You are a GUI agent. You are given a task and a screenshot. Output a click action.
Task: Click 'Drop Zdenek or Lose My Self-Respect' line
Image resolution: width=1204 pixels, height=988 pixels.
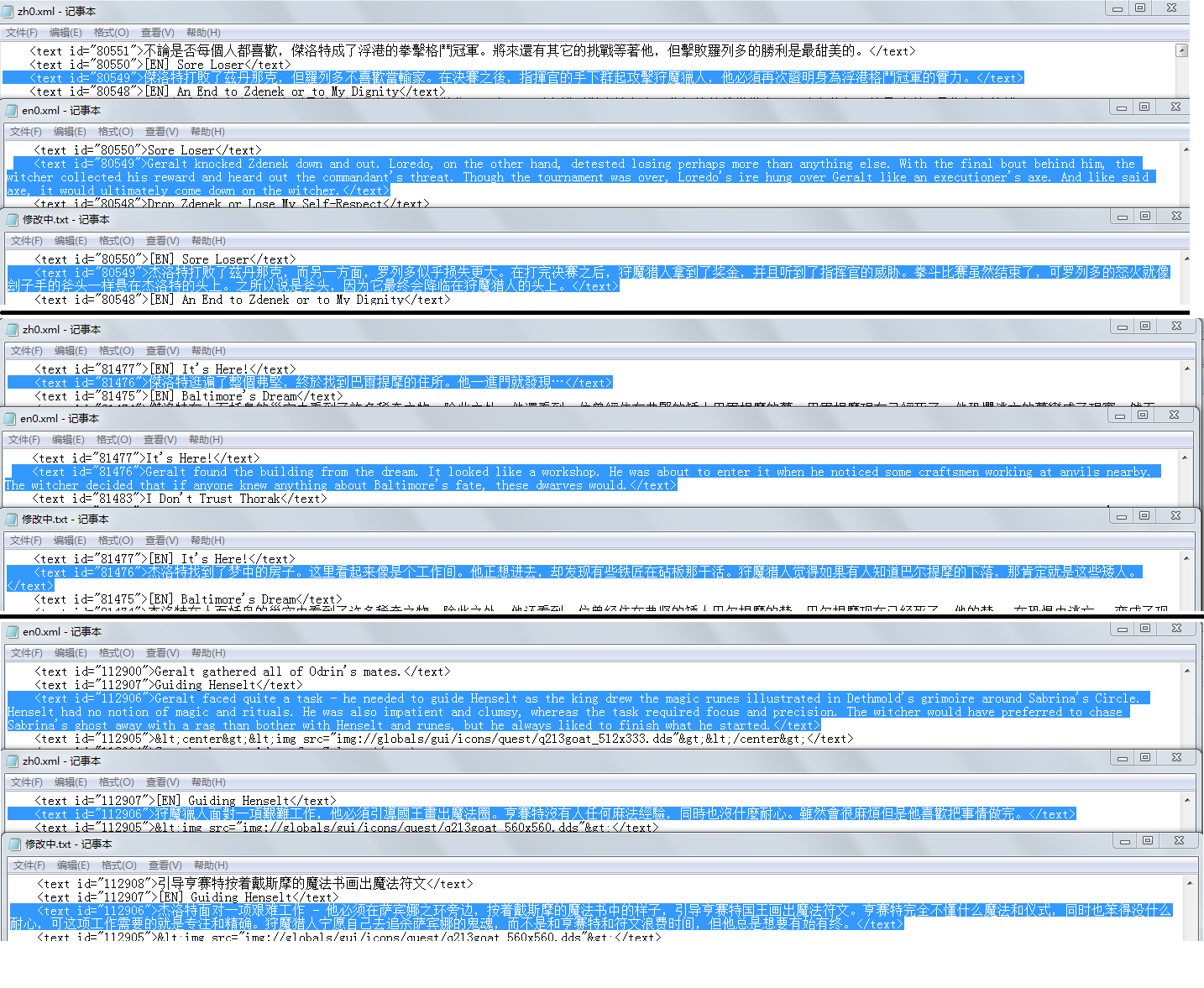pyautogui.click(x=232, y=203)
